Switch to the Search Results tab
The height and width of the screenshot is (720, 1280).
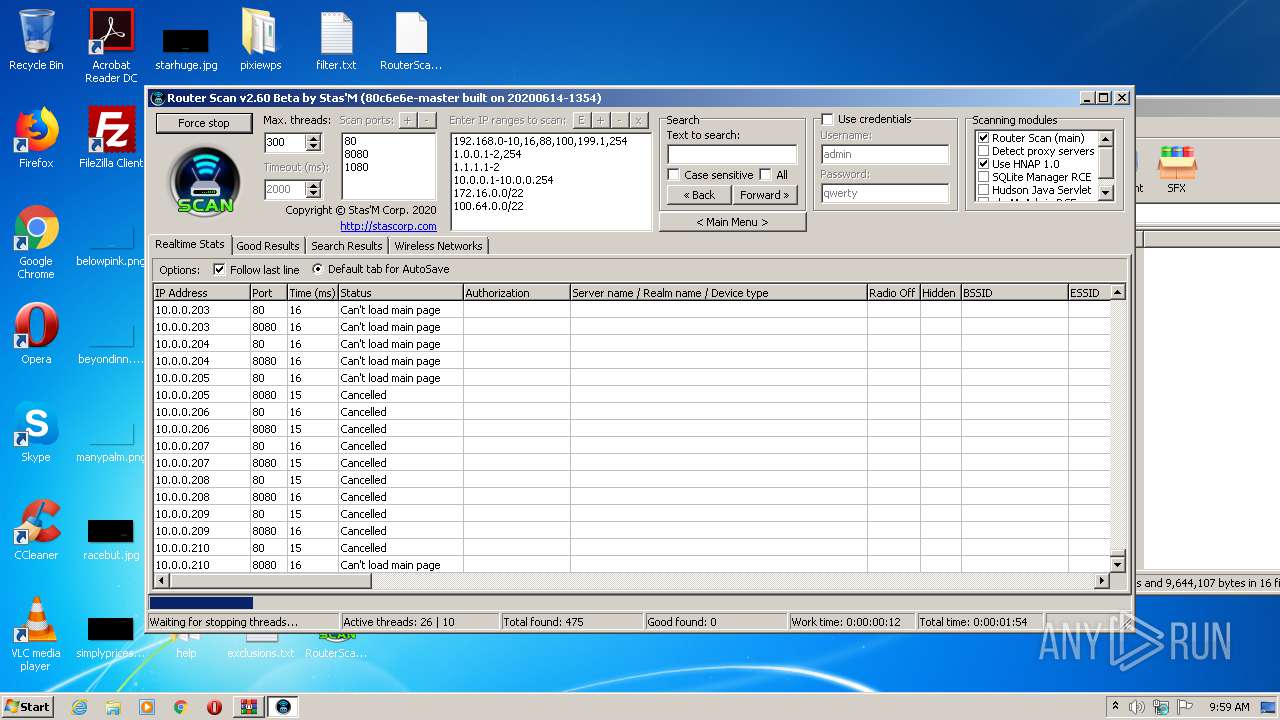346,246
